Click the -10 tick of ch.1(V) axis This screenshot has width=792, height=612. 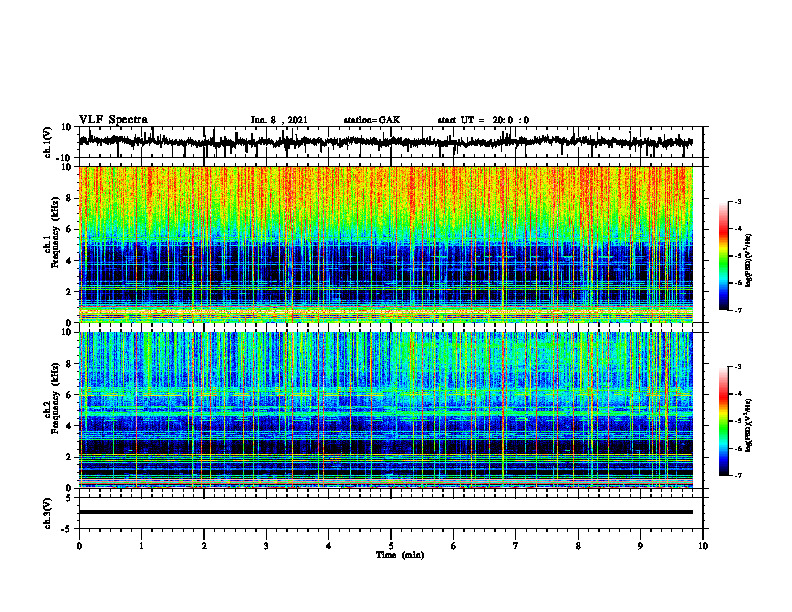(65, 158)
